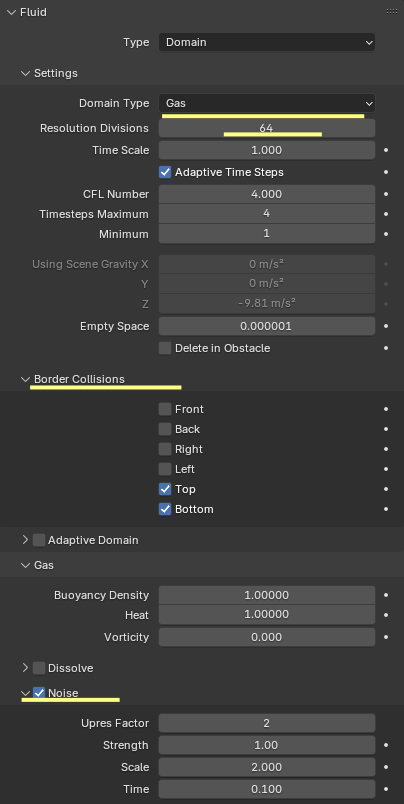Click animate dot next to Buoyancy Density
The width and height of the screenshot is (404, 804).
(x=386, y=595)
